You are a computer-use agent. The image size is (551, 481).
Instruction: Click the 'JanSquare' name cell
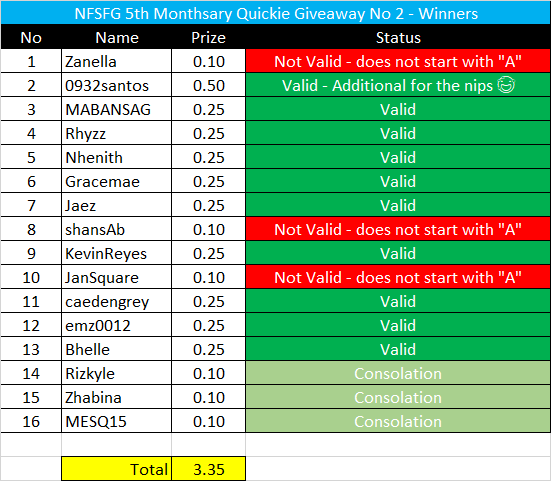click(x=117, y=277)
